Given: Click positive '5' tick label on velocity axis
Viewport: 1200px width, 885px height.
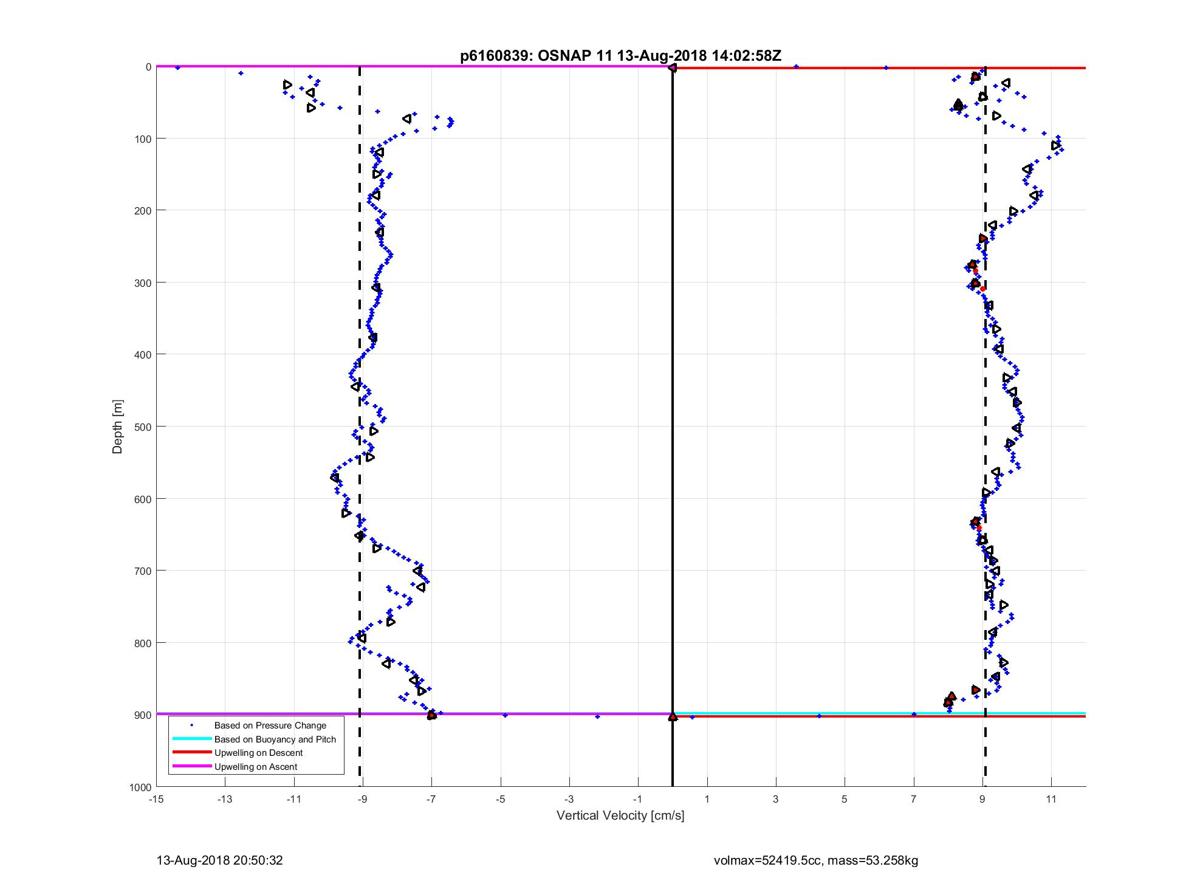Looking at the screenshot, I should pos(845,799).
